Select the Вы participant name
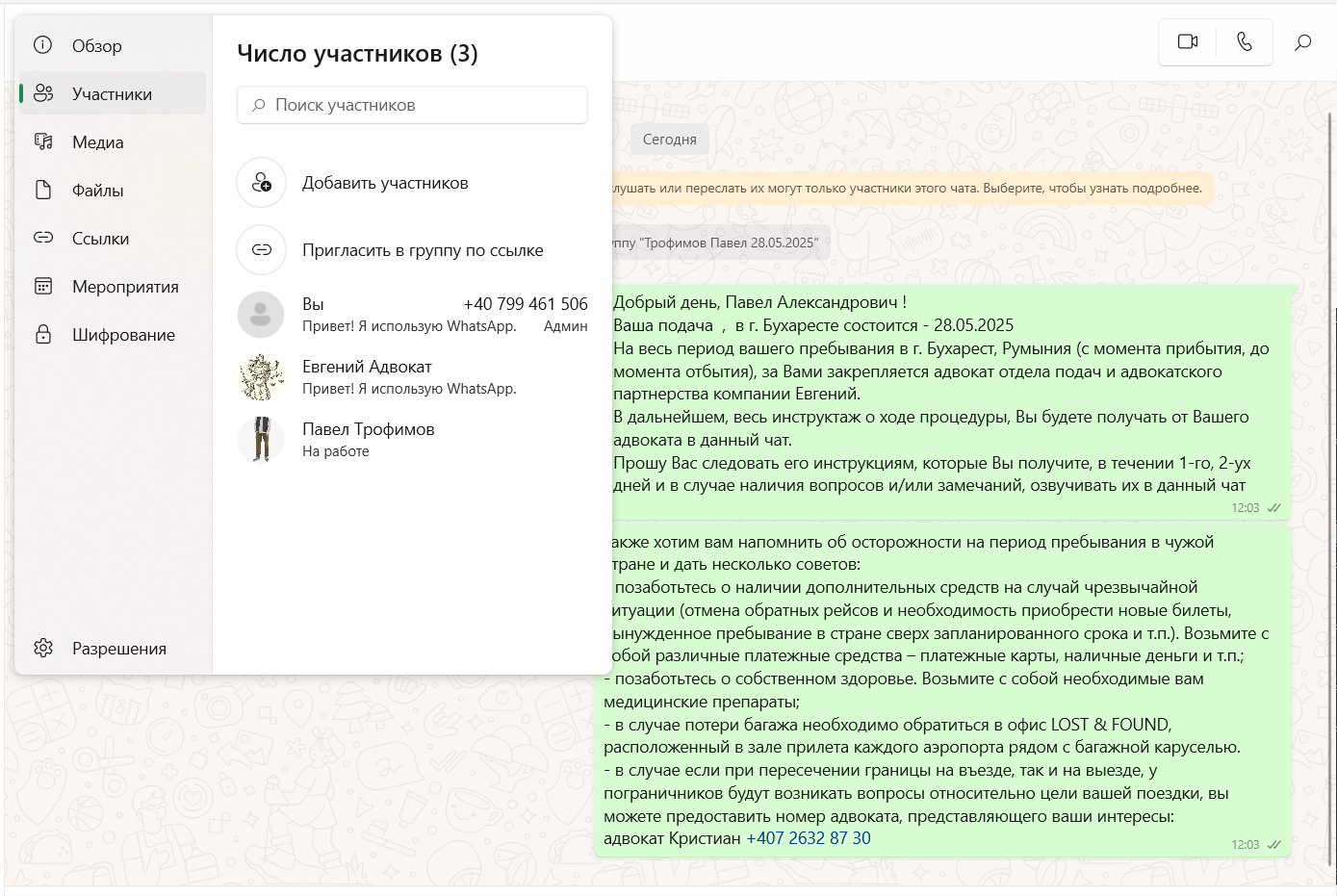1337x896 pixels. (x=313, y=304)
